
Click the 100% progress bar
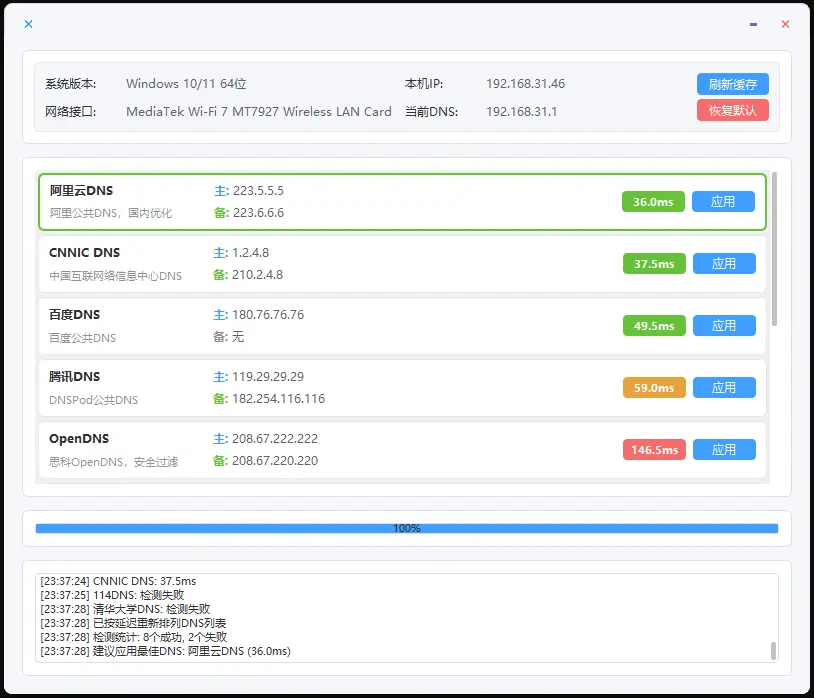(x=406, y=528)
